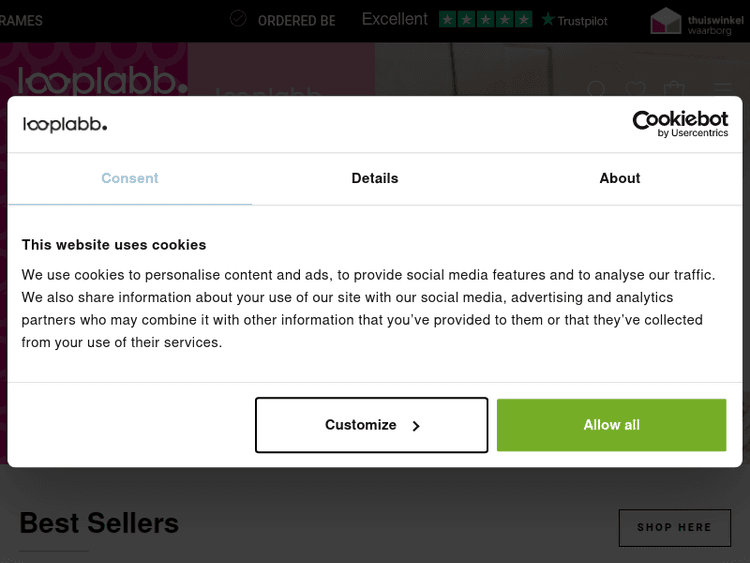This screenshot has width=750, height=563.
Task: Click the Trustpilot five-star rating
Action: click(486, 19)
